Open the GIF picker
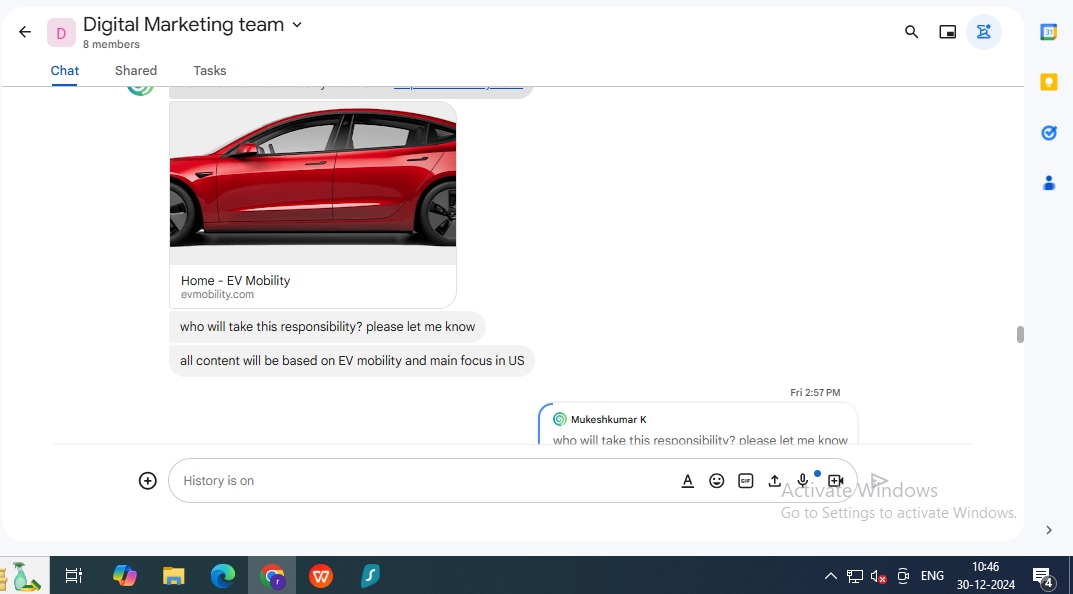Screen dimensions: 1073x594 pyautogui.click(x=745, y=480)
